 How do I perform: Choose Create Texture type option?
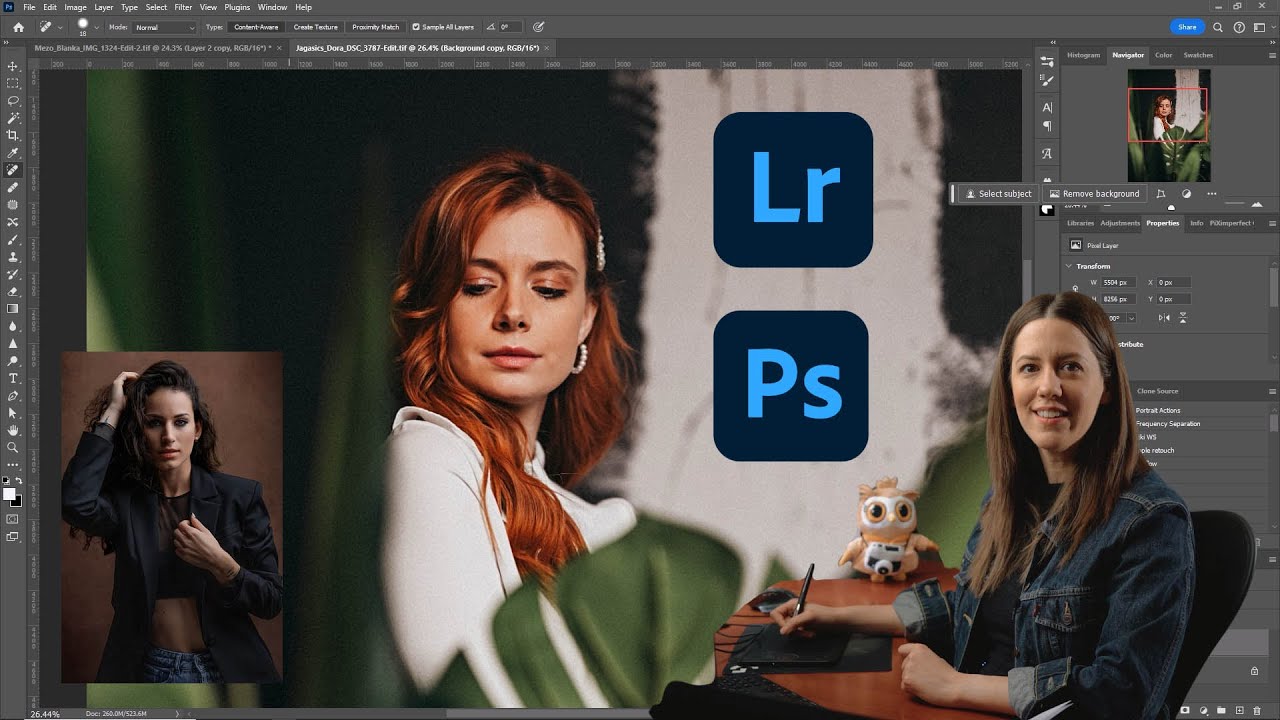click(x=316, y=27)
